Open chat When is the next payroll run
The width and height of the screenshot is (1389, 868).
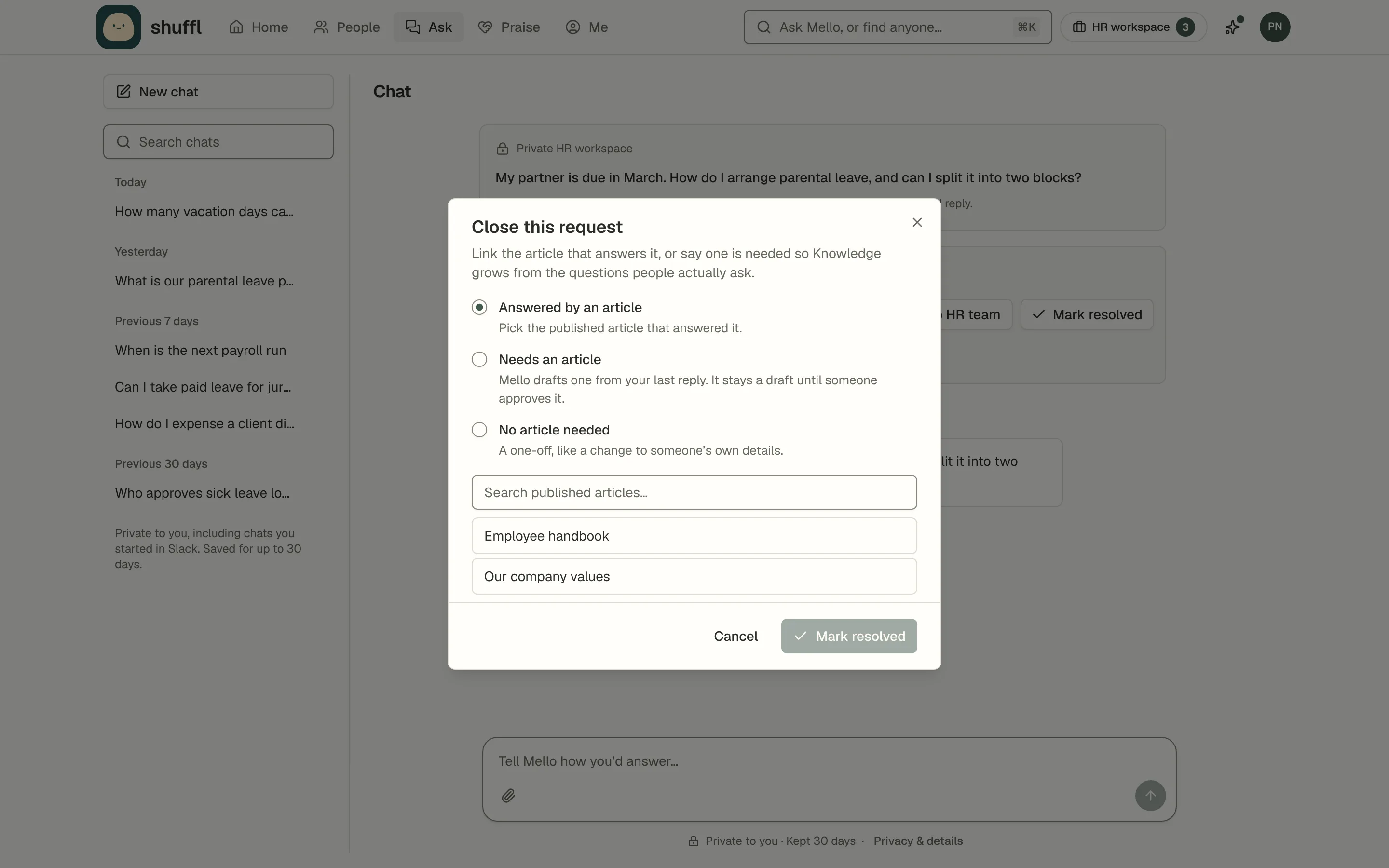[200, 351]
